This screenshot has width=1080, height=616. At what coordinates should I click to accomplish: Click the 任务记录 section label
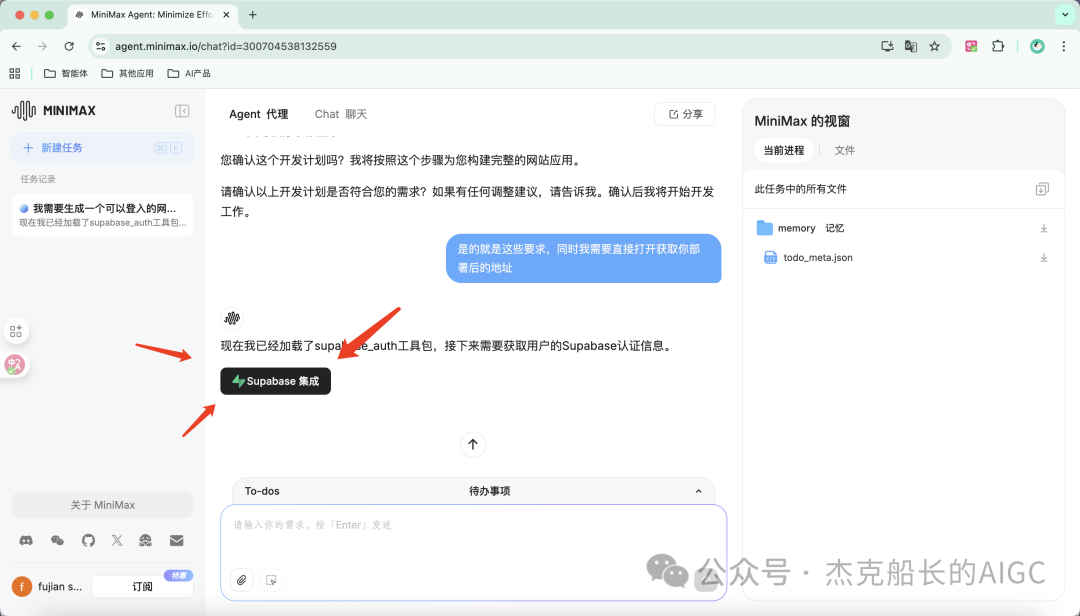pyautogui.click(x=38, y=179)
